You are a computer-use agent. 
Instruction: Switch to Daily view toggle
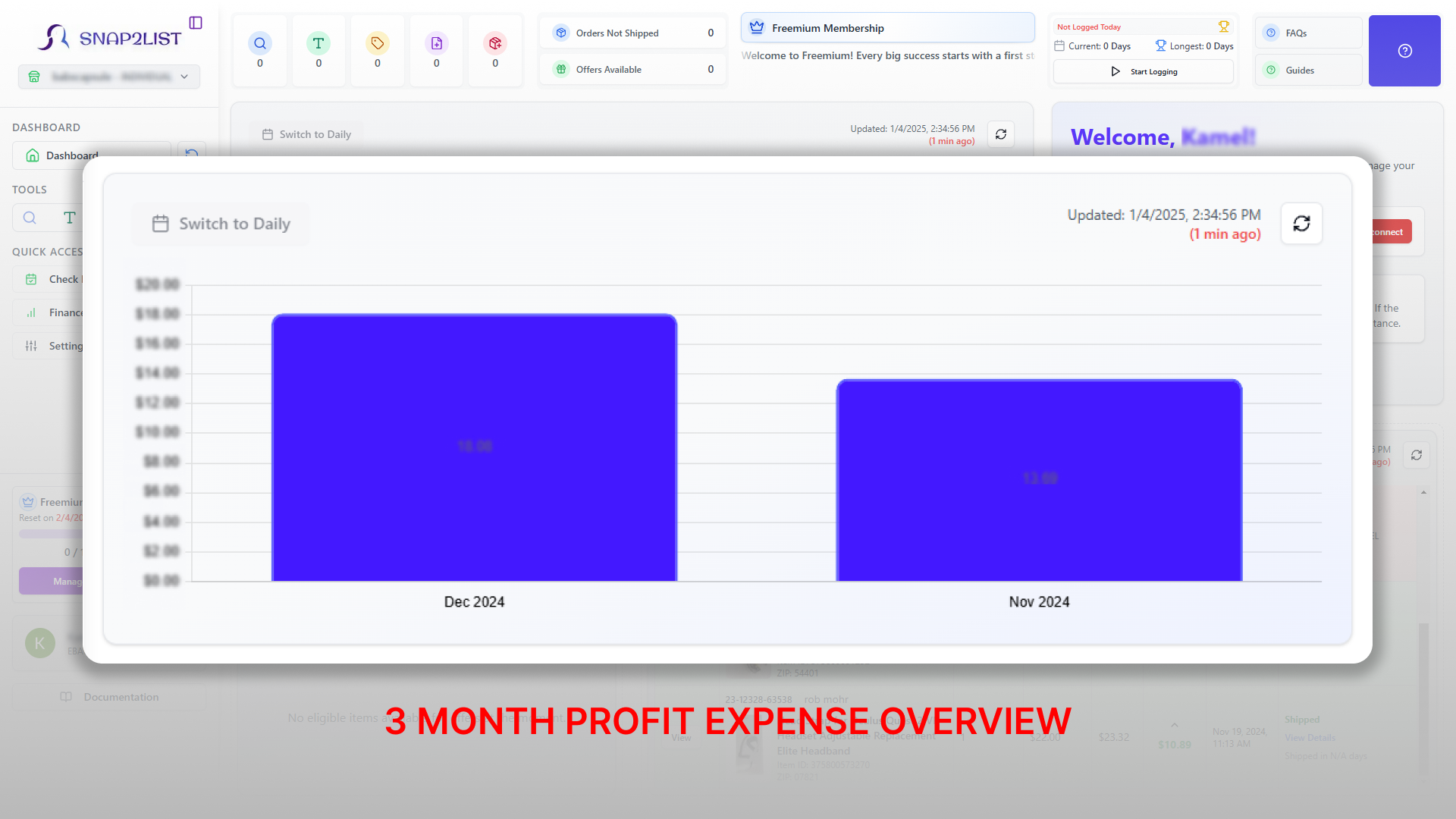221,223
